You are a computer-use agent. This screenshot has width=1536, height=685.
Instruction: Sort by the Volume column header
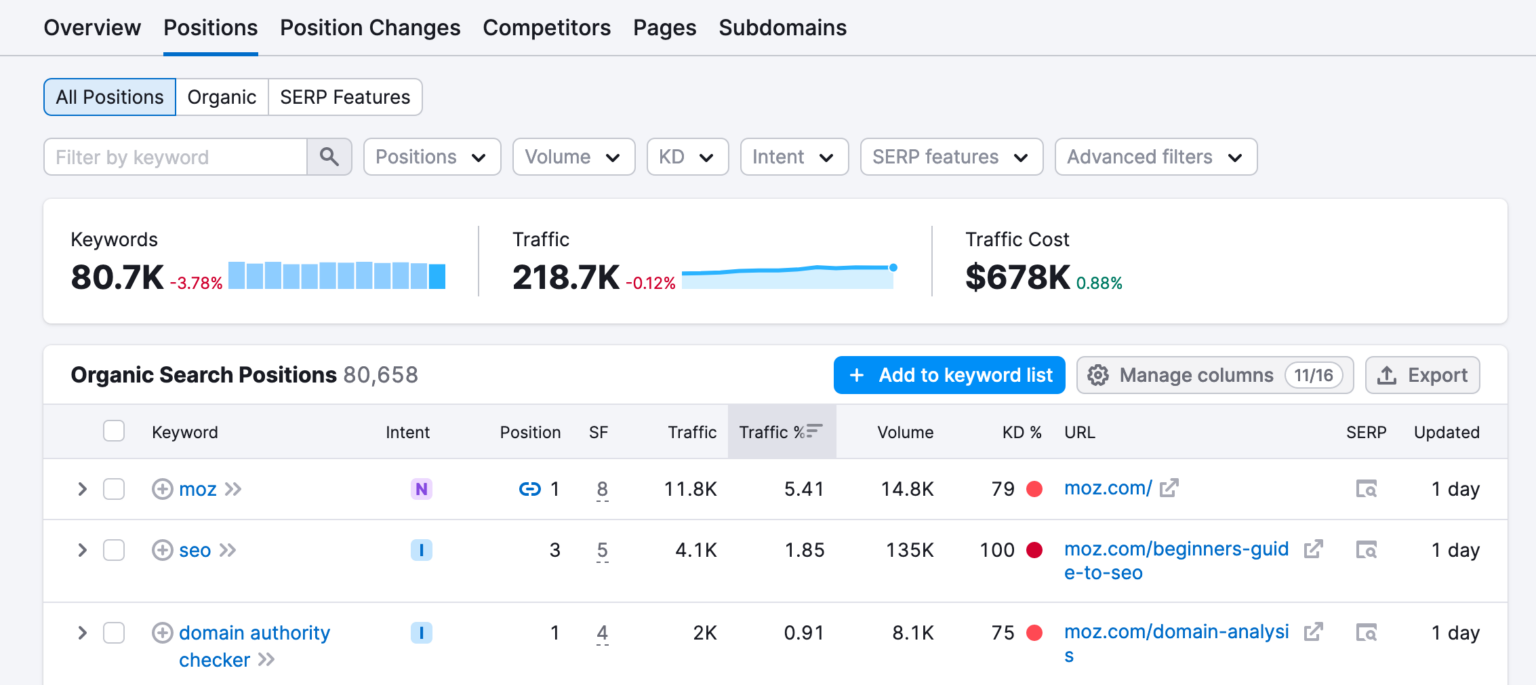click(x=905, y=432)
